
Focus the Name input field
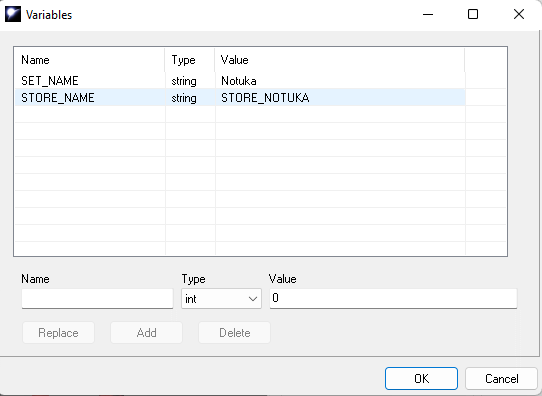tap(97, 299)
